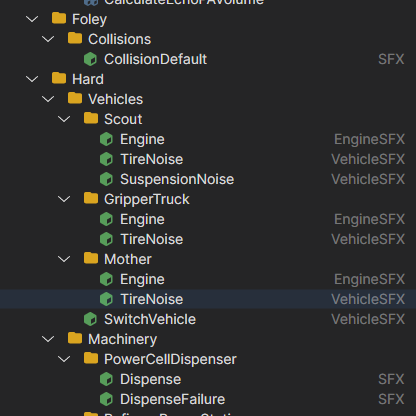
Task: Click VehicleSFX label beside Mother TireNoise
Action: 368,299
